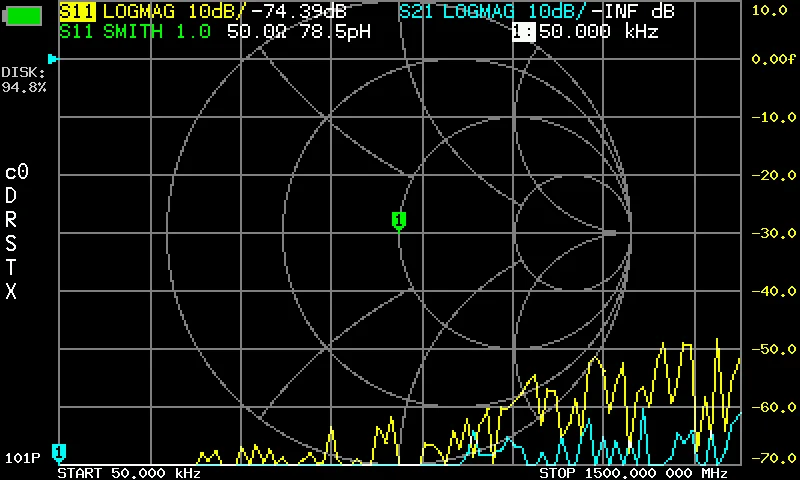Tap the START 50.000 kHz label
Viewport: 800px width, 480px height.
point(129,473)
